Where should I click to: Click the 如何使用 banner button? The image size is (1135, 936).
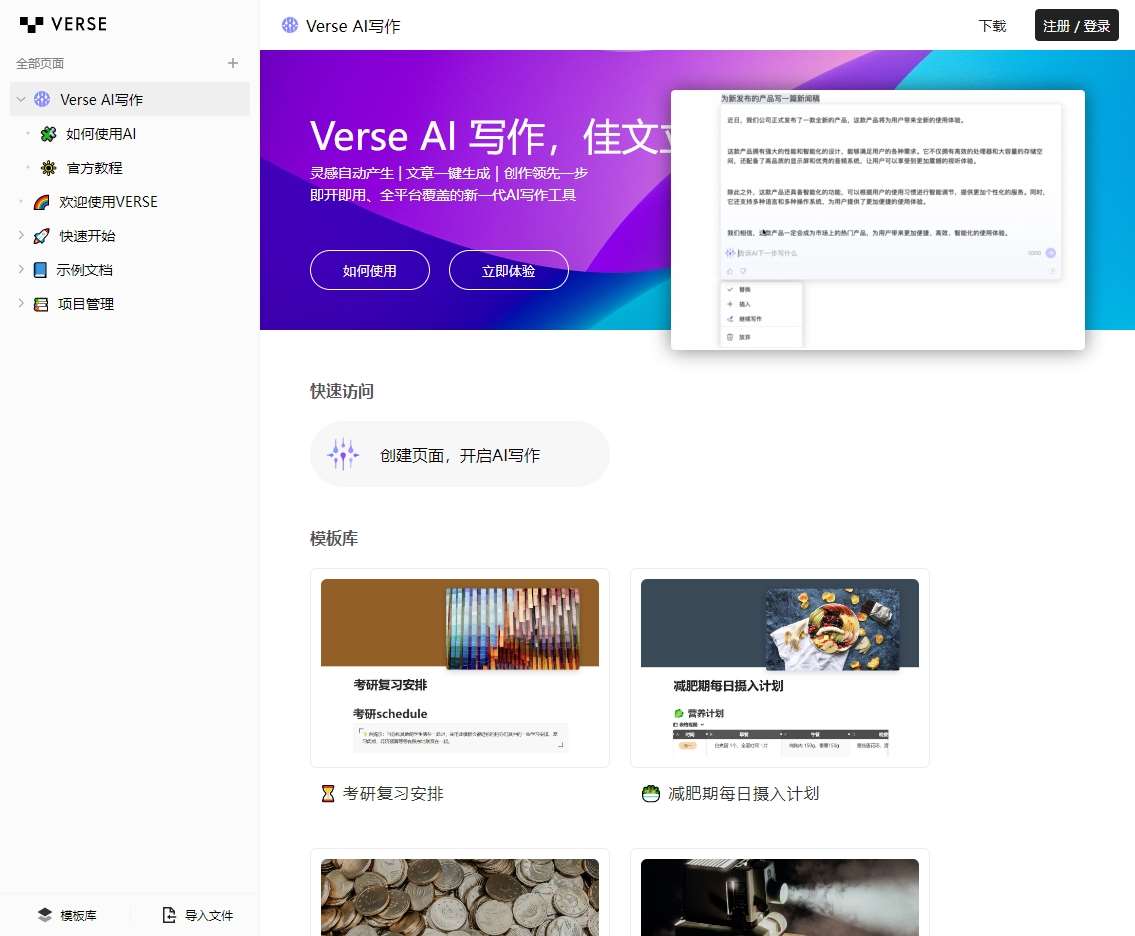coord(370,270)
